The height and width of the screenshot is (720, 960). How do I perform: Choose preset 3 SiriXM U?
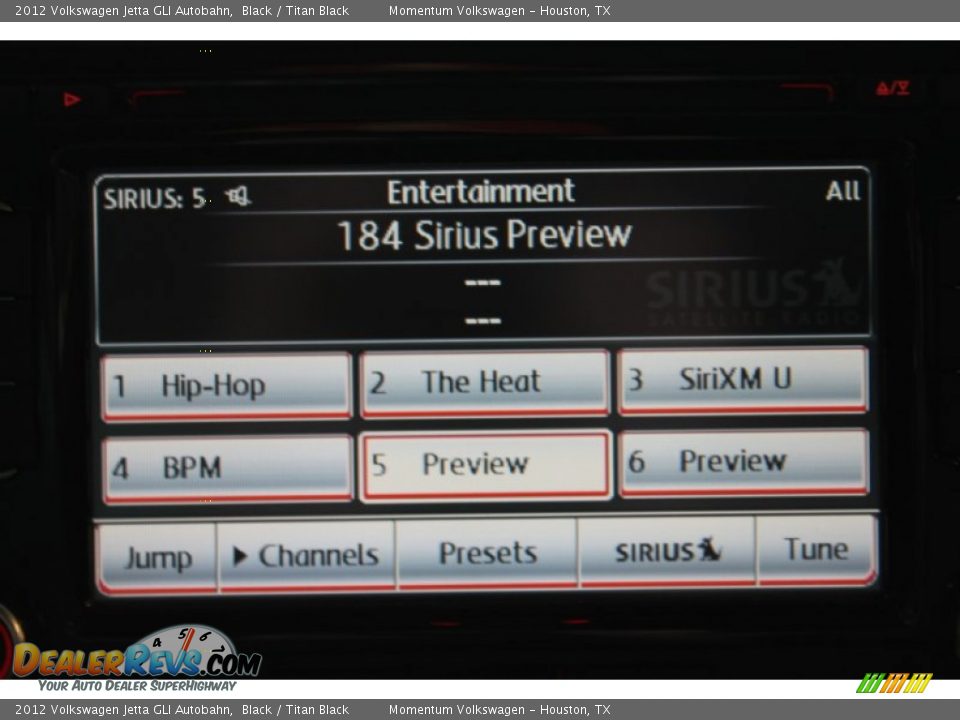point(742,380)
